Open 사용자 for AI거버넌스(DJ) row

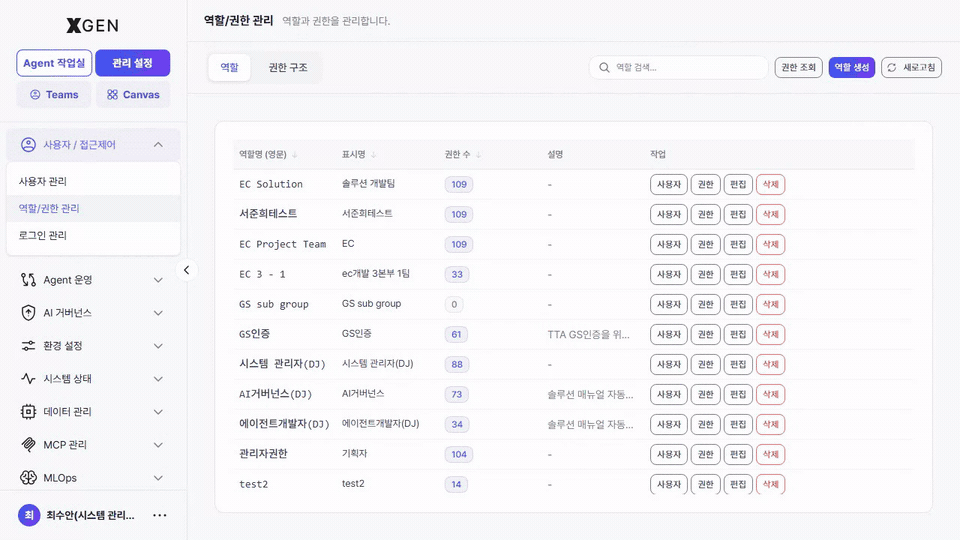point(669,394)
